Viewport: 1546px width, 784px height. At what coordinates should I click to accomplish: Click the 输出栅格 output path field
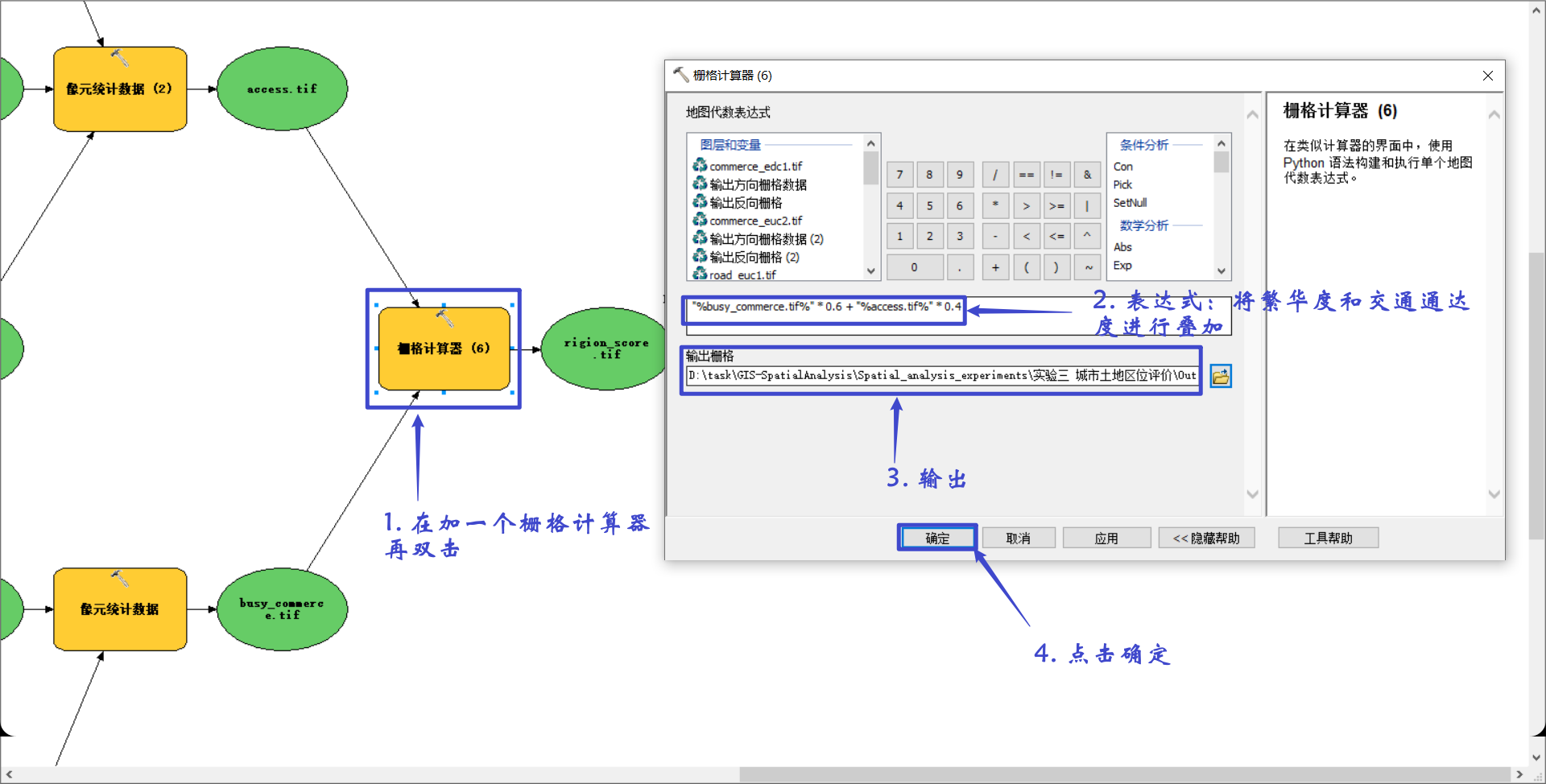[943, 376]
